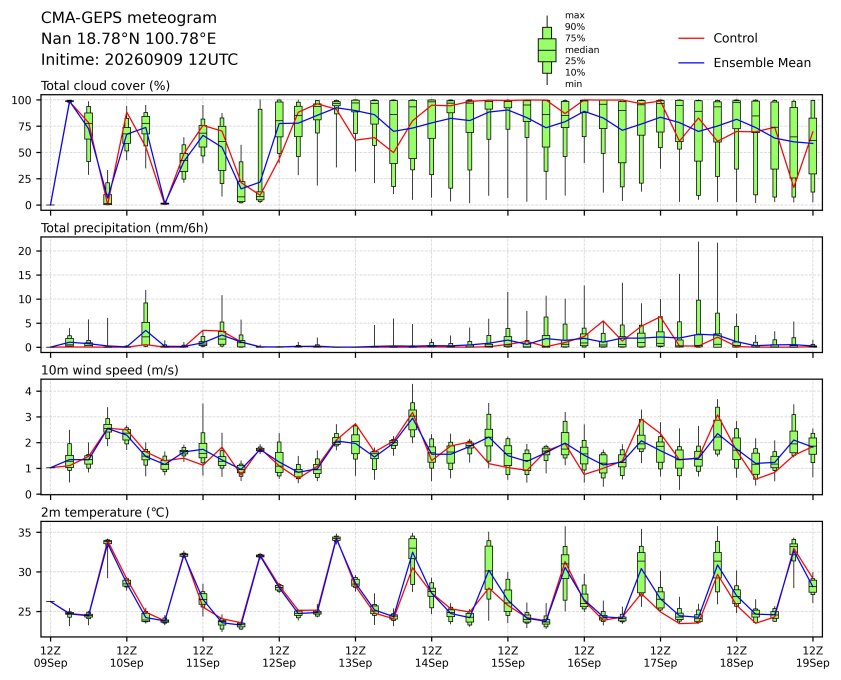Click the 10m wind speed panel title

[110, 370]
